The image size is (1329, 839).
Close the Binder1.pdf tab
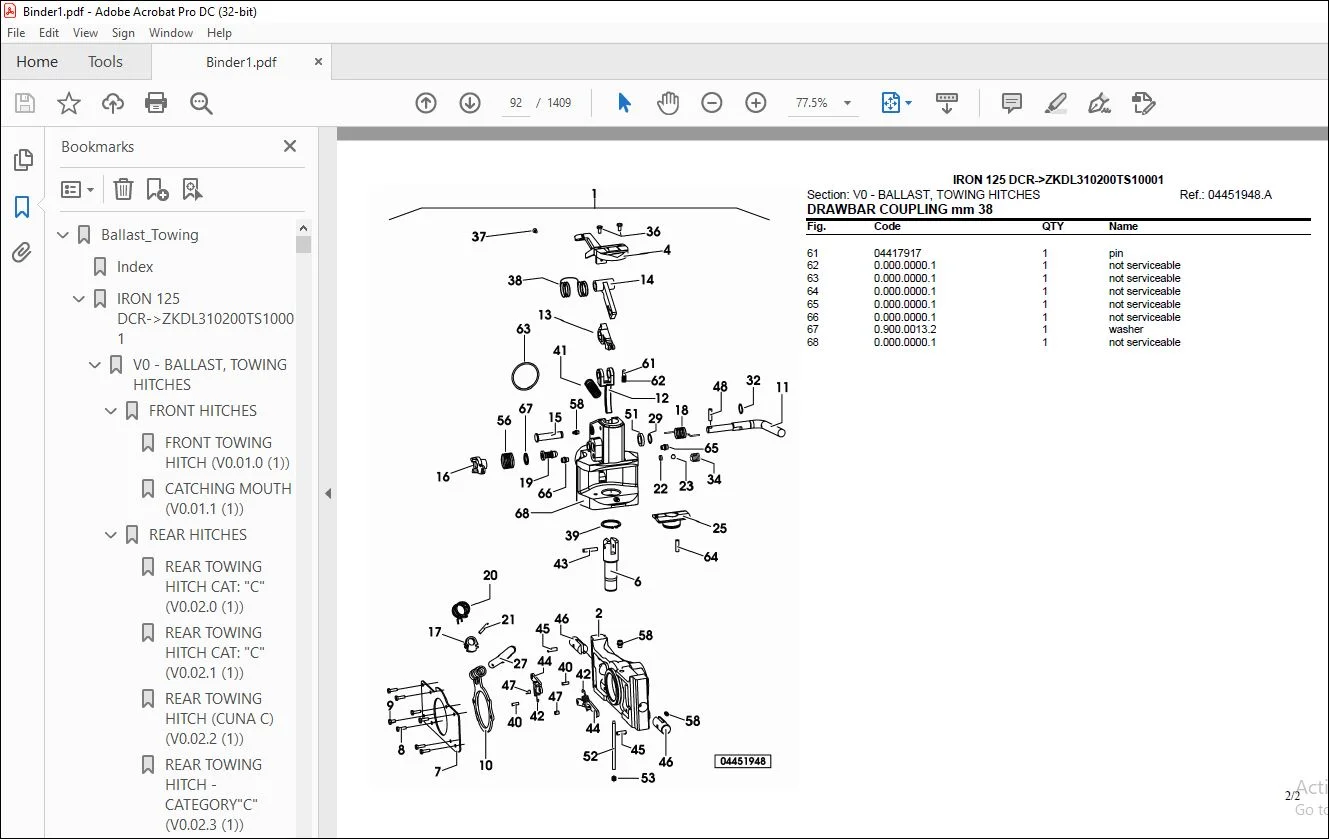318,62
